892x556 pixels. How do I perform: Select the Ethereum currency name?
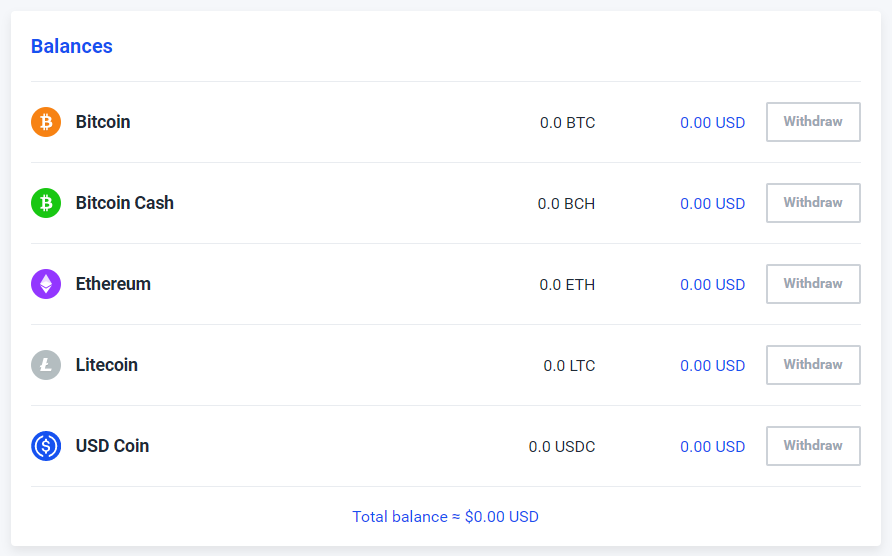(x=113, y=284)
